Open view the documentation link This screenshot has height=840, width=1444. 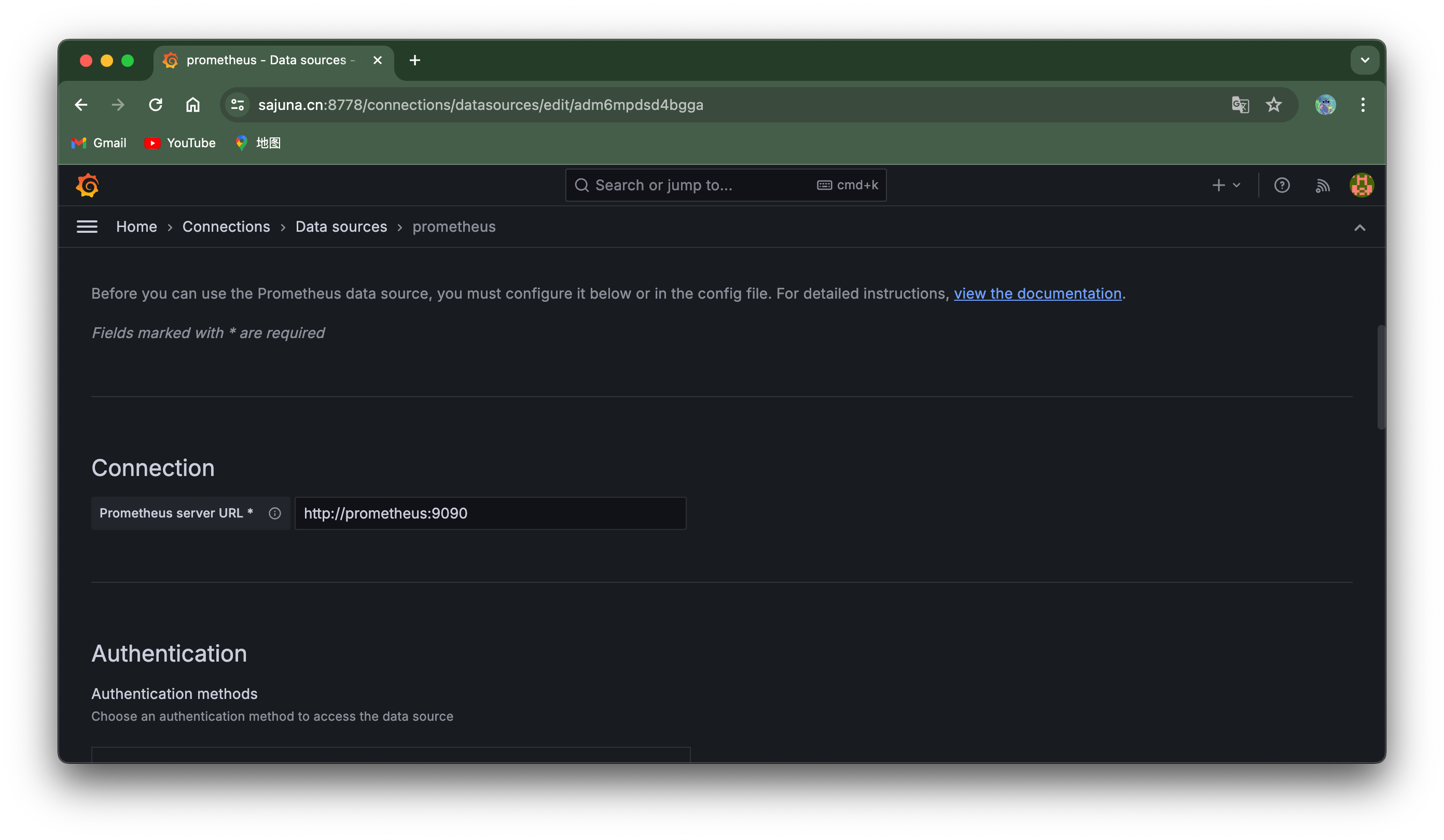pos(1037,293)
